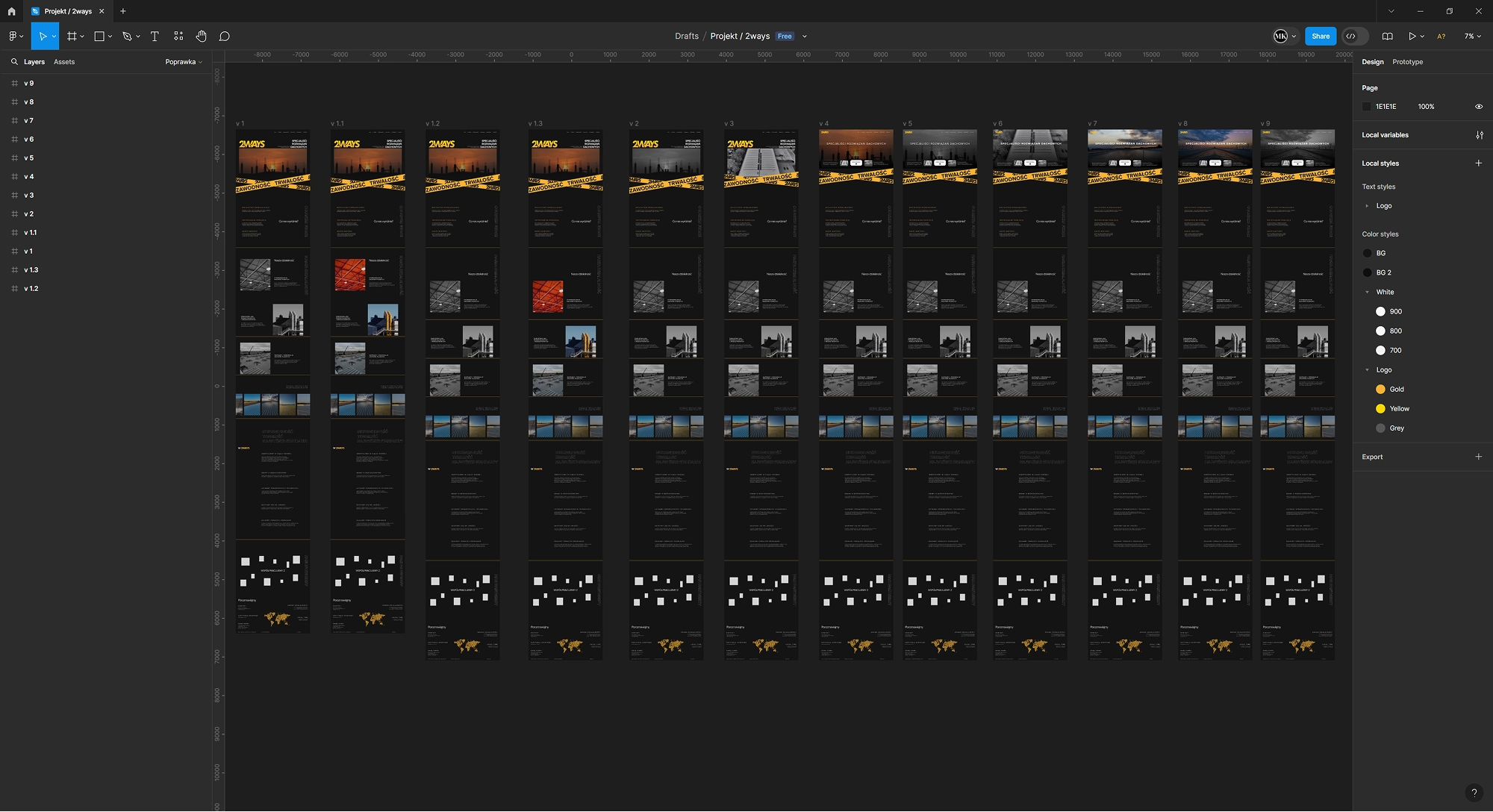Select the Comment tool
This screenshot has width=1493, height=812.
pos(224,36)
